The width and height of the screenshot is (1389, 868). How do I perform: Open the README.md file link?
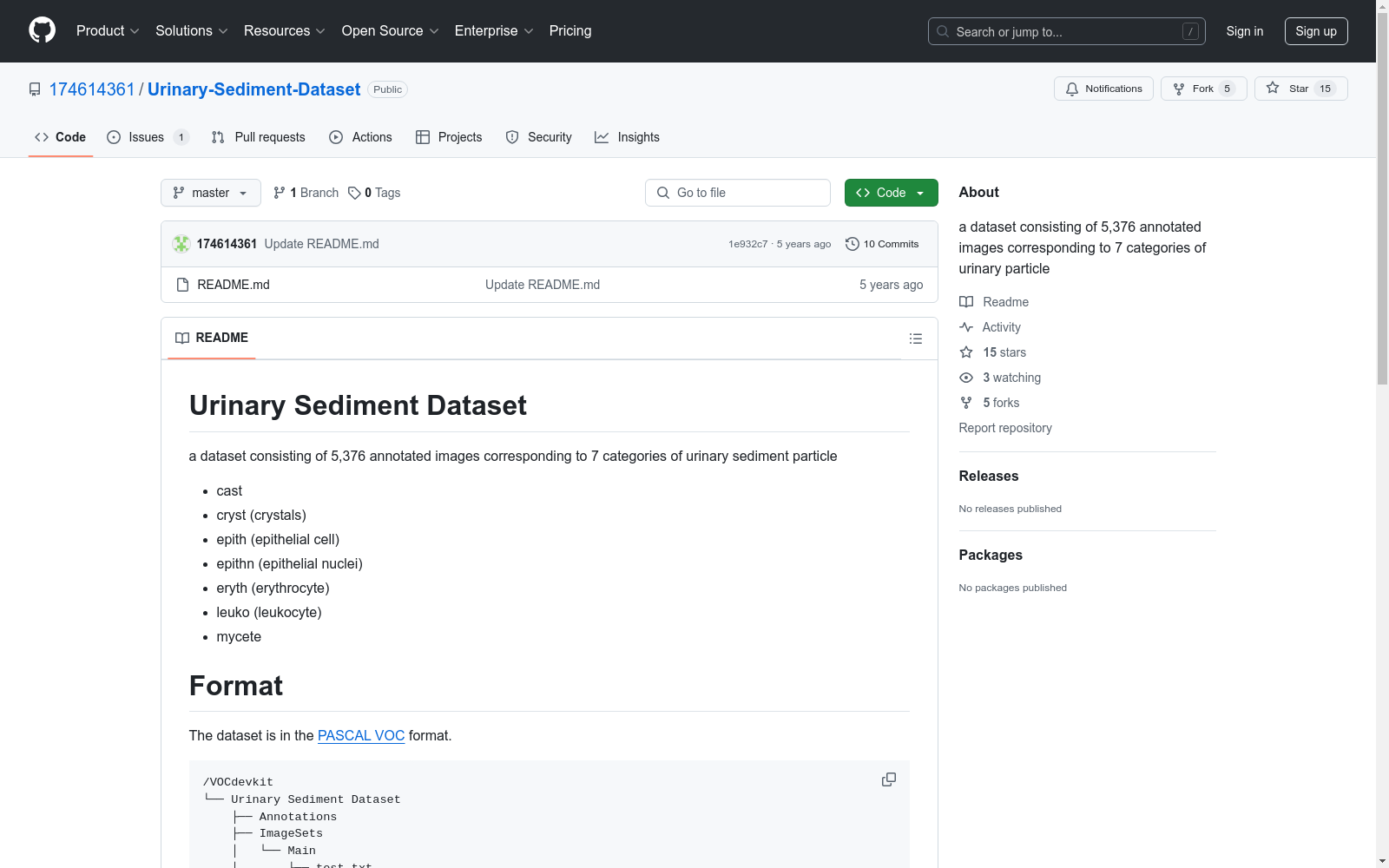234,285
